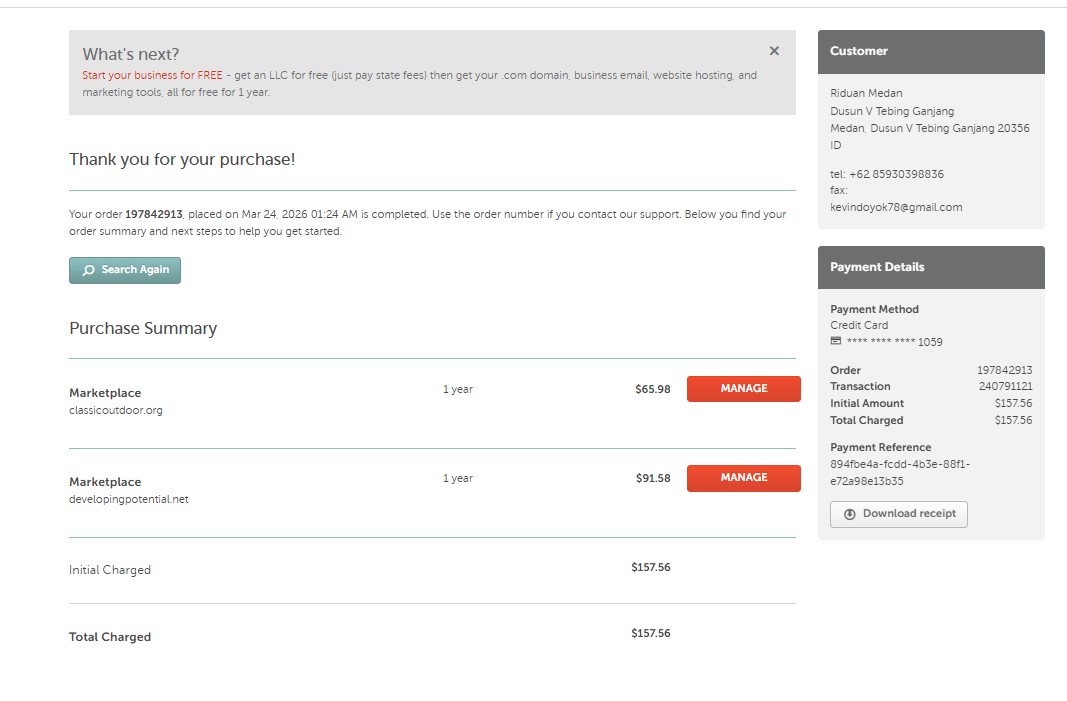Close the "What's next?" banner
The height and width of the screenshot is (701, 1067).
pos(774,51)
